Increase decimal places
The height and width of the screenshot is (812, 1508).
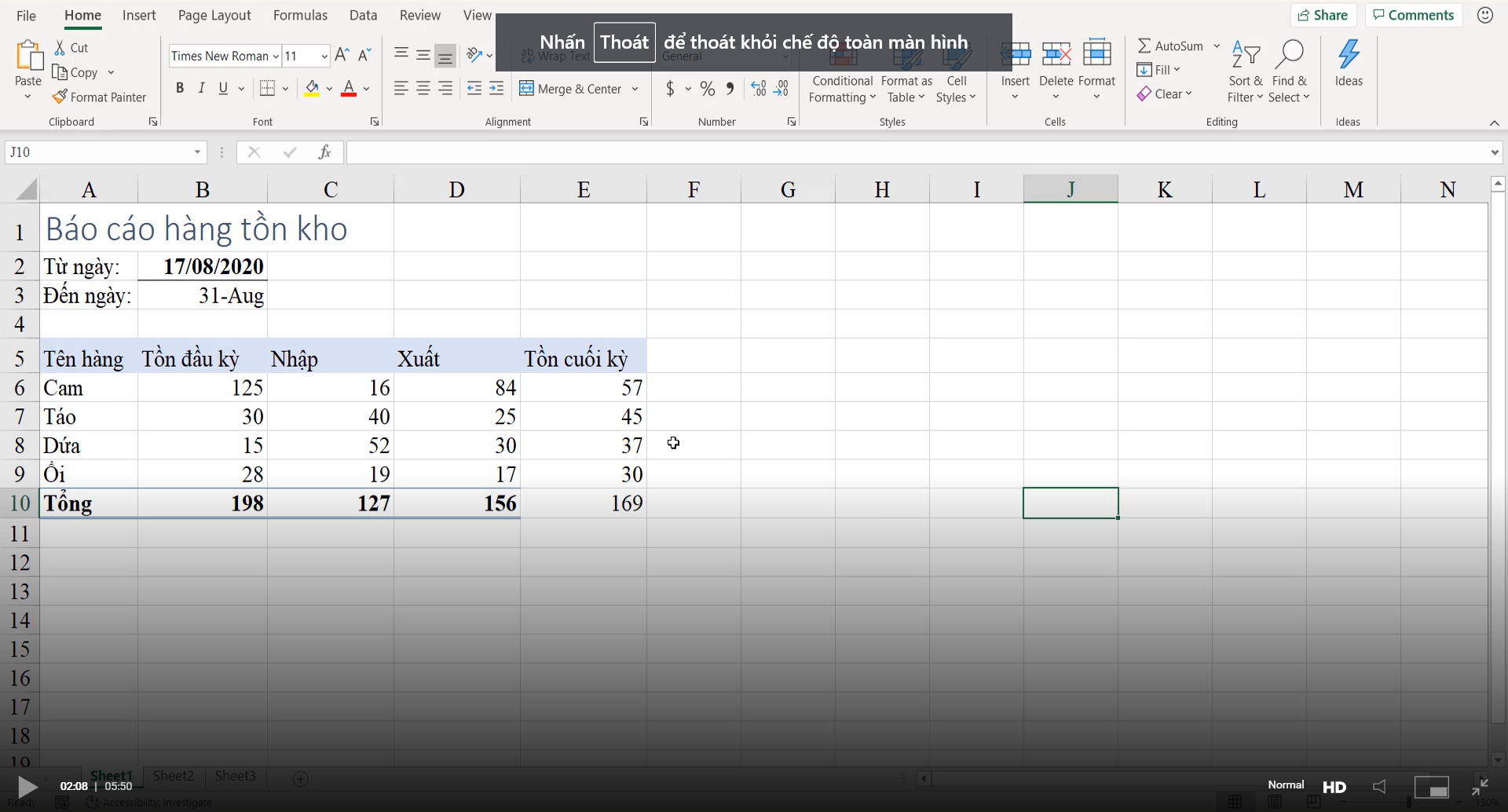click(x=759, y=89)
